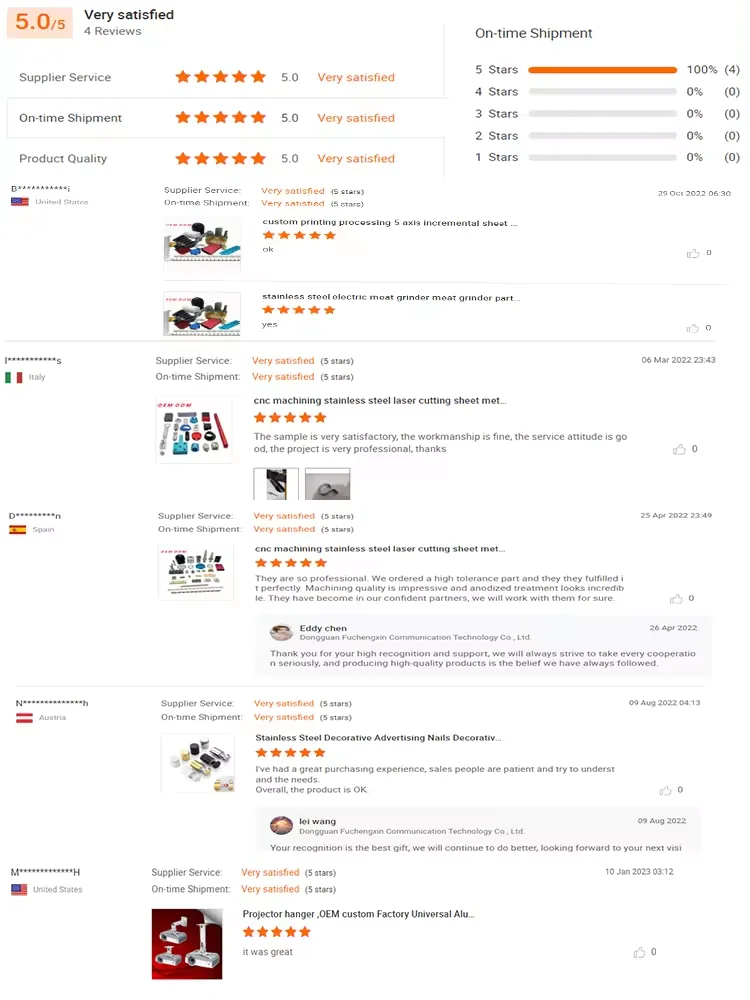Select the Supplier Service rating row
The image size is (750, 1000).
tap(225, 77)
